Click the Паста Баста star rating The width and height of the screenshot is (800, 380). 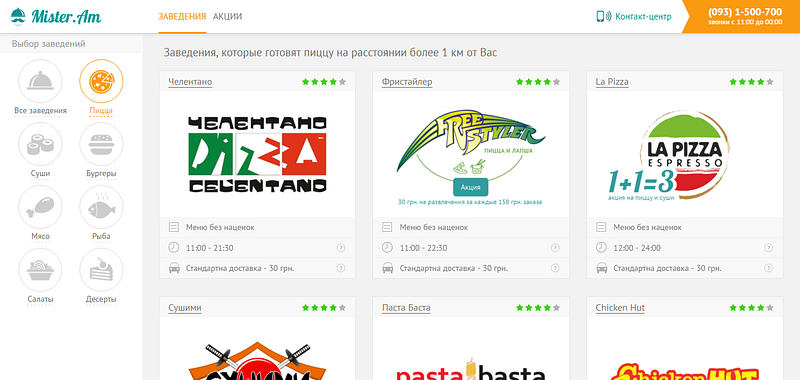click(x=538, y=308)
